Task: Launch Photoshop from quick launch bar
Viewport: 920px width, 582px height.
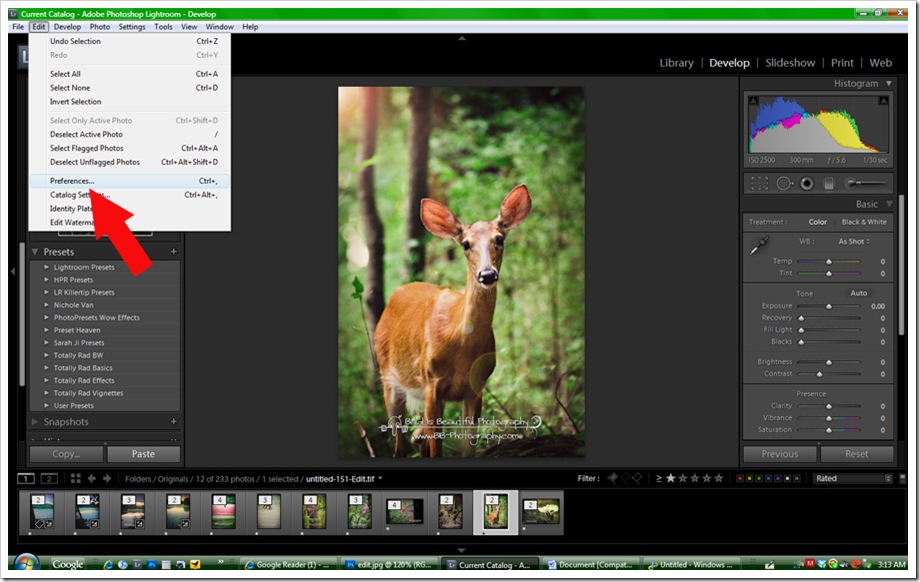Action: click(x=151, y=564)
